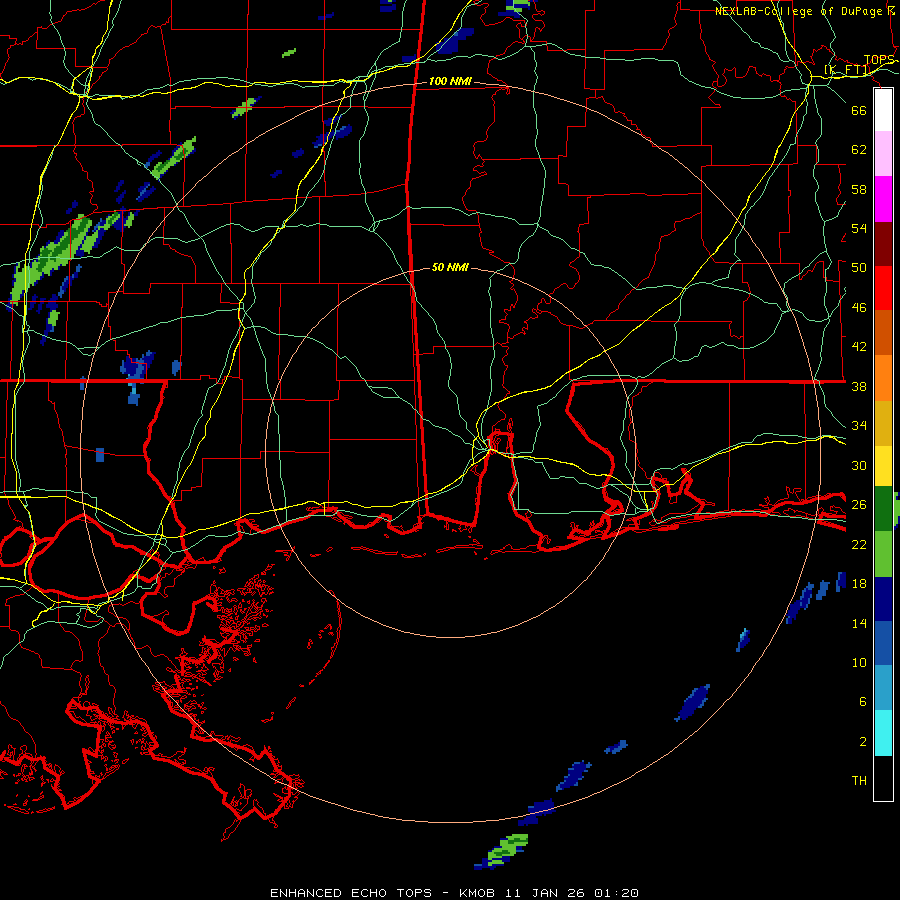Viewport: 900px width, 900px height.
Task: Click the Enhanced Echo Tops KMOB caption
Action: 454,893
